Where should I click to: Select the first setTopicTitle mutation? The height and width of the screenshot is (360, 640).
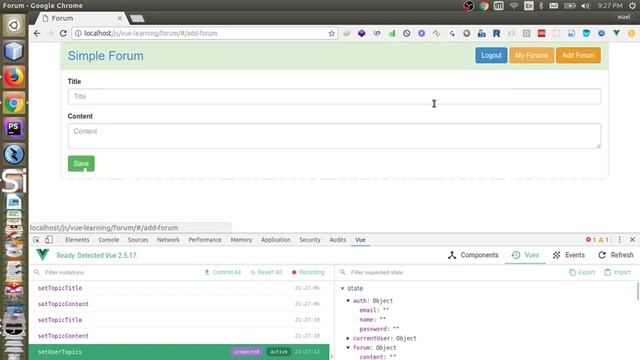point(179,288)
